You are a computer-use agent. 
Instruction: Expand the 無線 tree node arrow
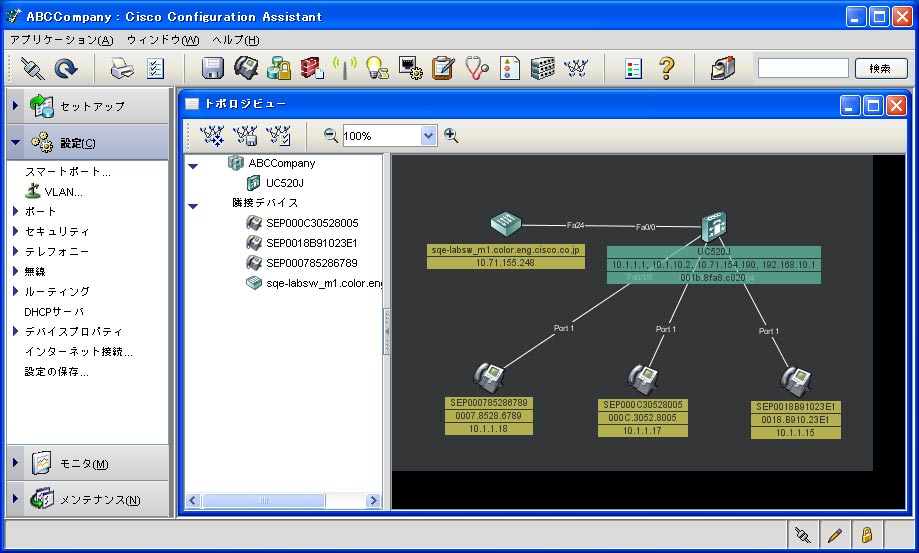tap(16, 271)
